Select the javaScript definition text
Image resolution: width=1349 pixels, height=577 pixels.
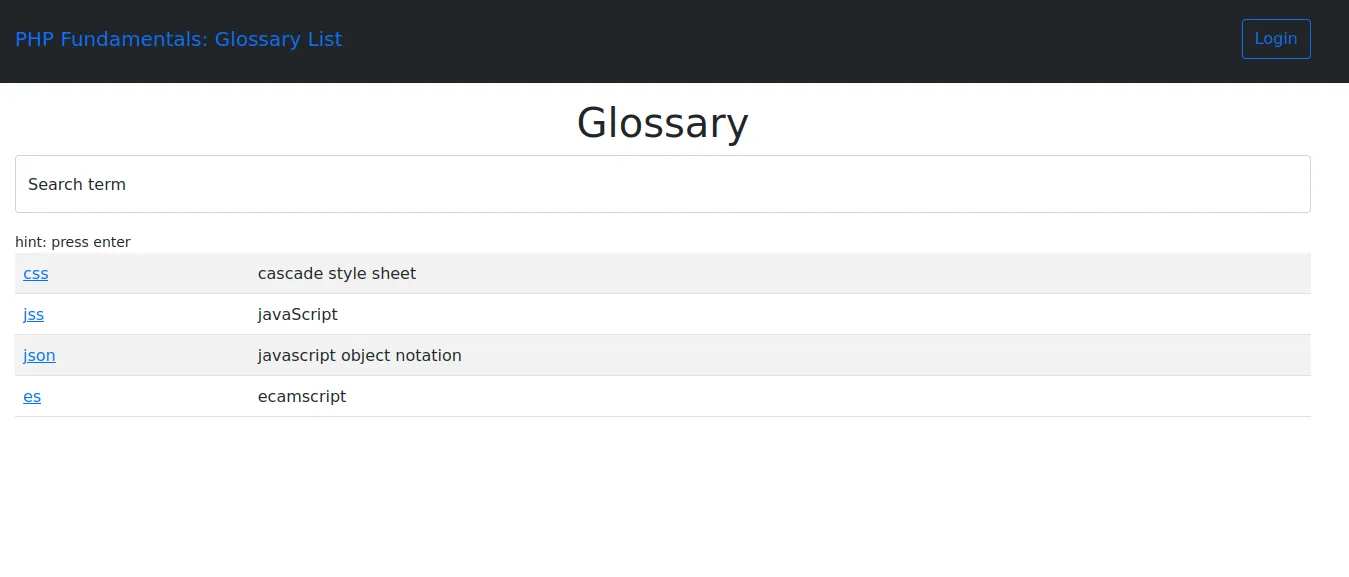[x=298, y=314]
